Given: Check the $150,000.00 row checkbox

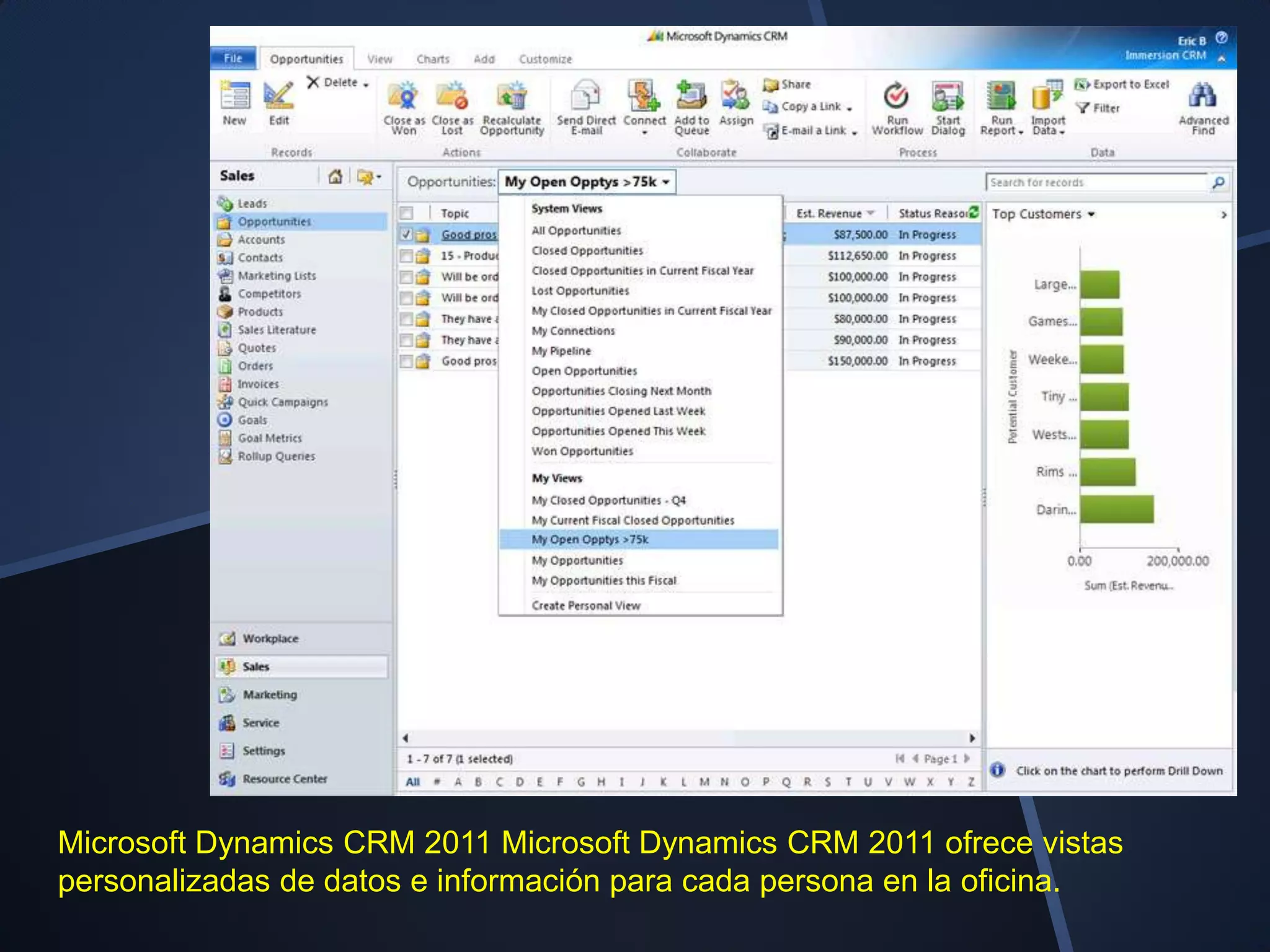Looking at the screenshot, I should pos(406,361).
